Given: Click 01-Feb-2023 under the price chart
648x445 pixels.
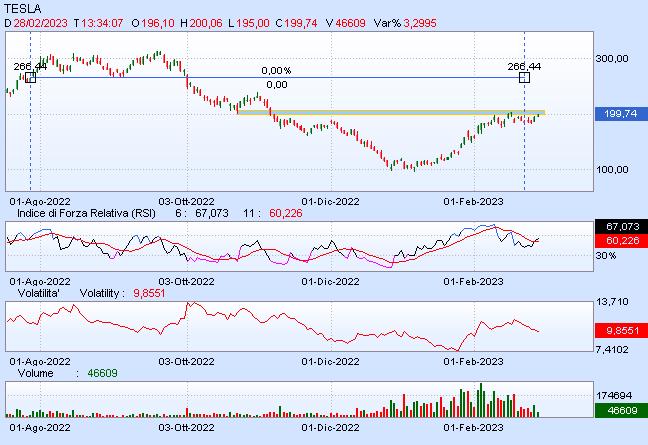Looking at the screenshot, I should [473, 202].
